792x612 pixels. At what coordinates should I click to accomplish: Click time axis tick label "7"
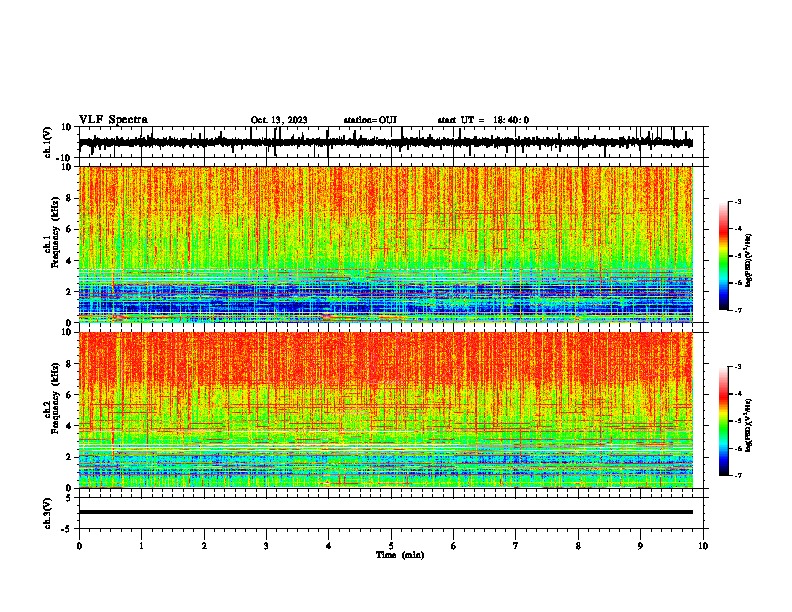point(516,546)
